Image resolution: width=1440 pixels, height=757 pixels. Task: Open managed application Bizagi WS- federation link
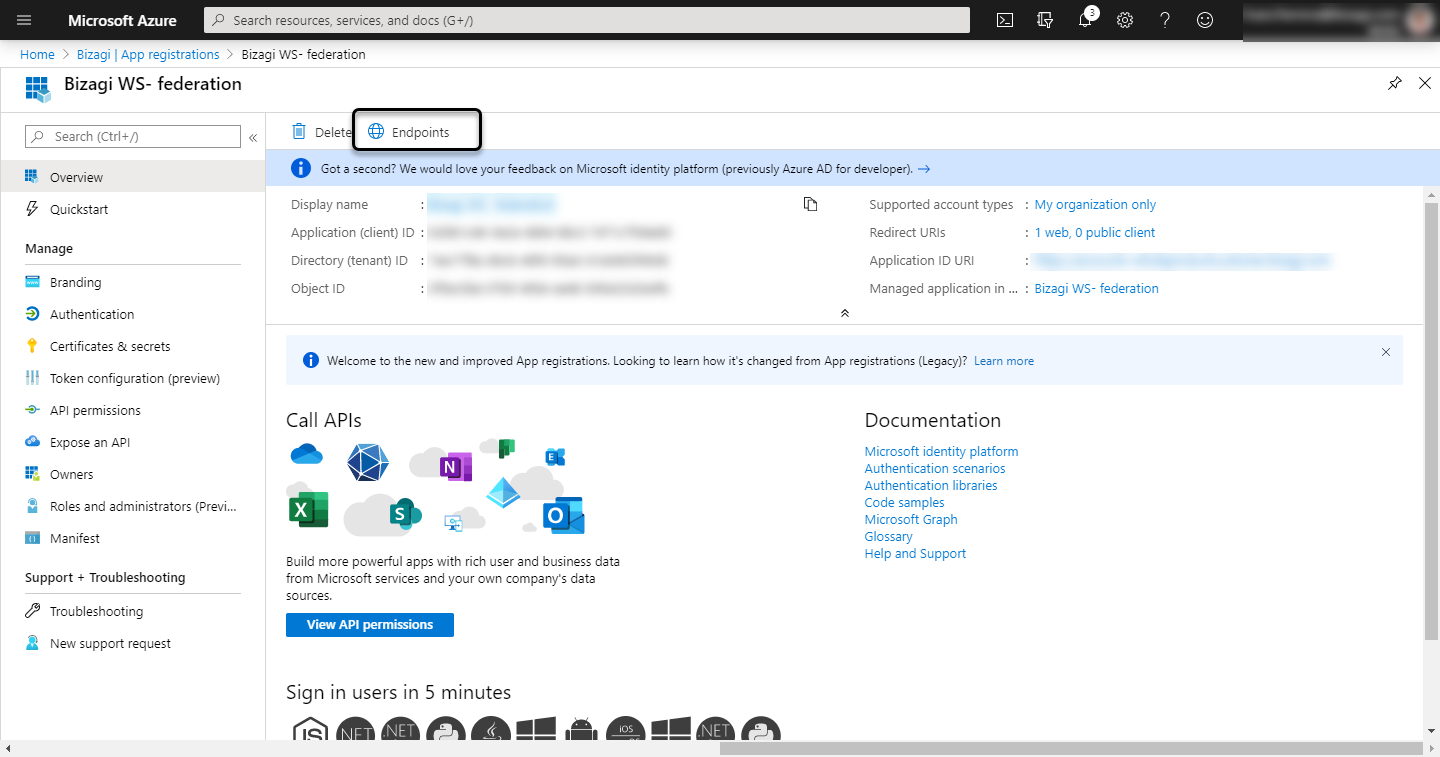click(x=1096, y=288)
